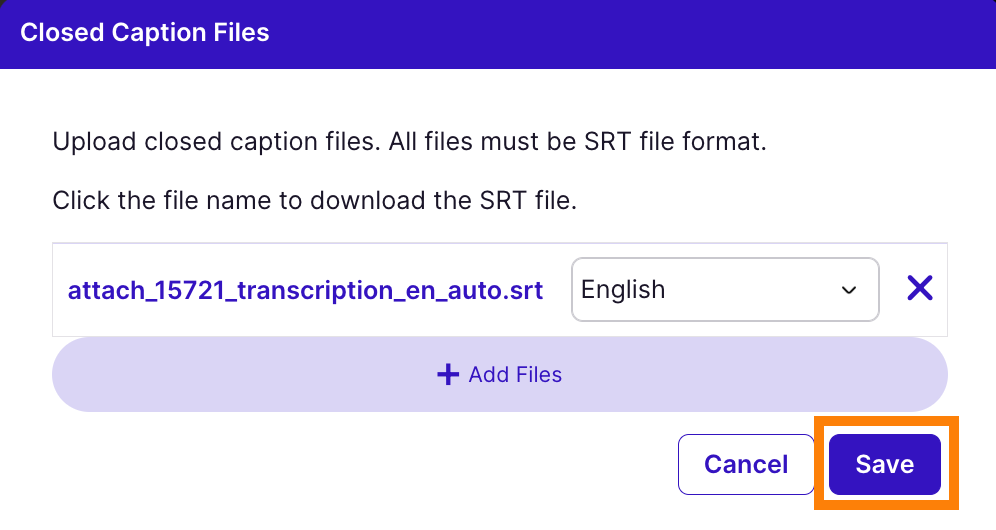Cancel the closed caption dialog
Image resolution: width=996 pixels, height=530 pixels.
(746, 464)
